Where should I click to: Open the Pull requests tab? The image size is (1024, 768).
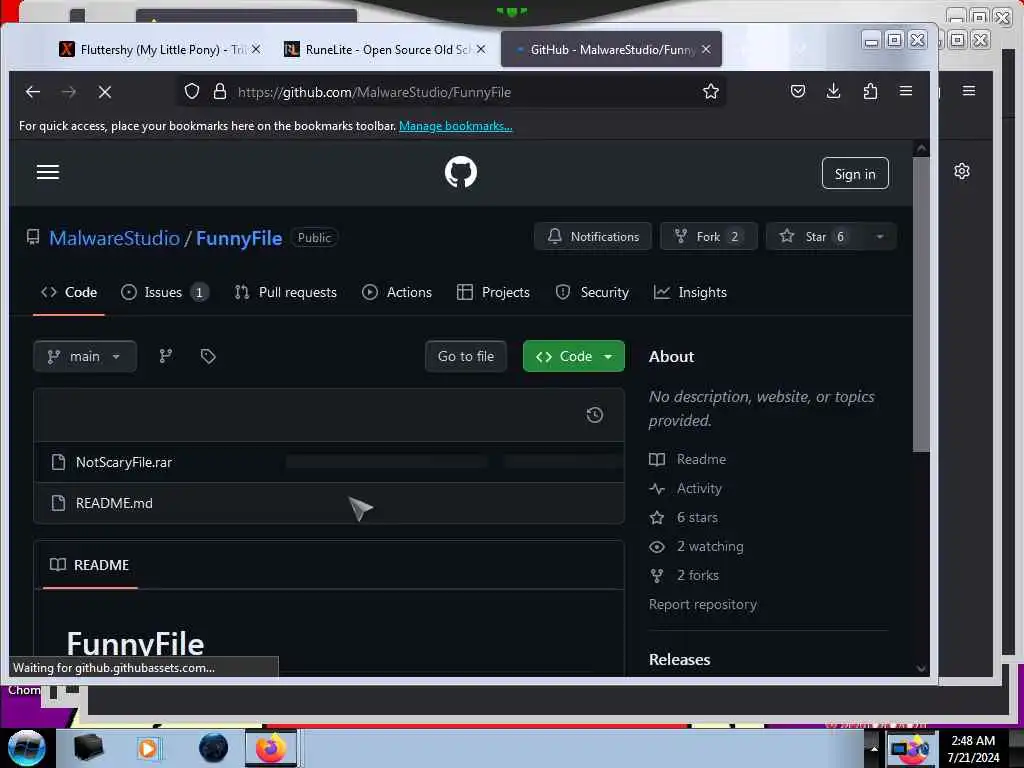pos(286,292)
